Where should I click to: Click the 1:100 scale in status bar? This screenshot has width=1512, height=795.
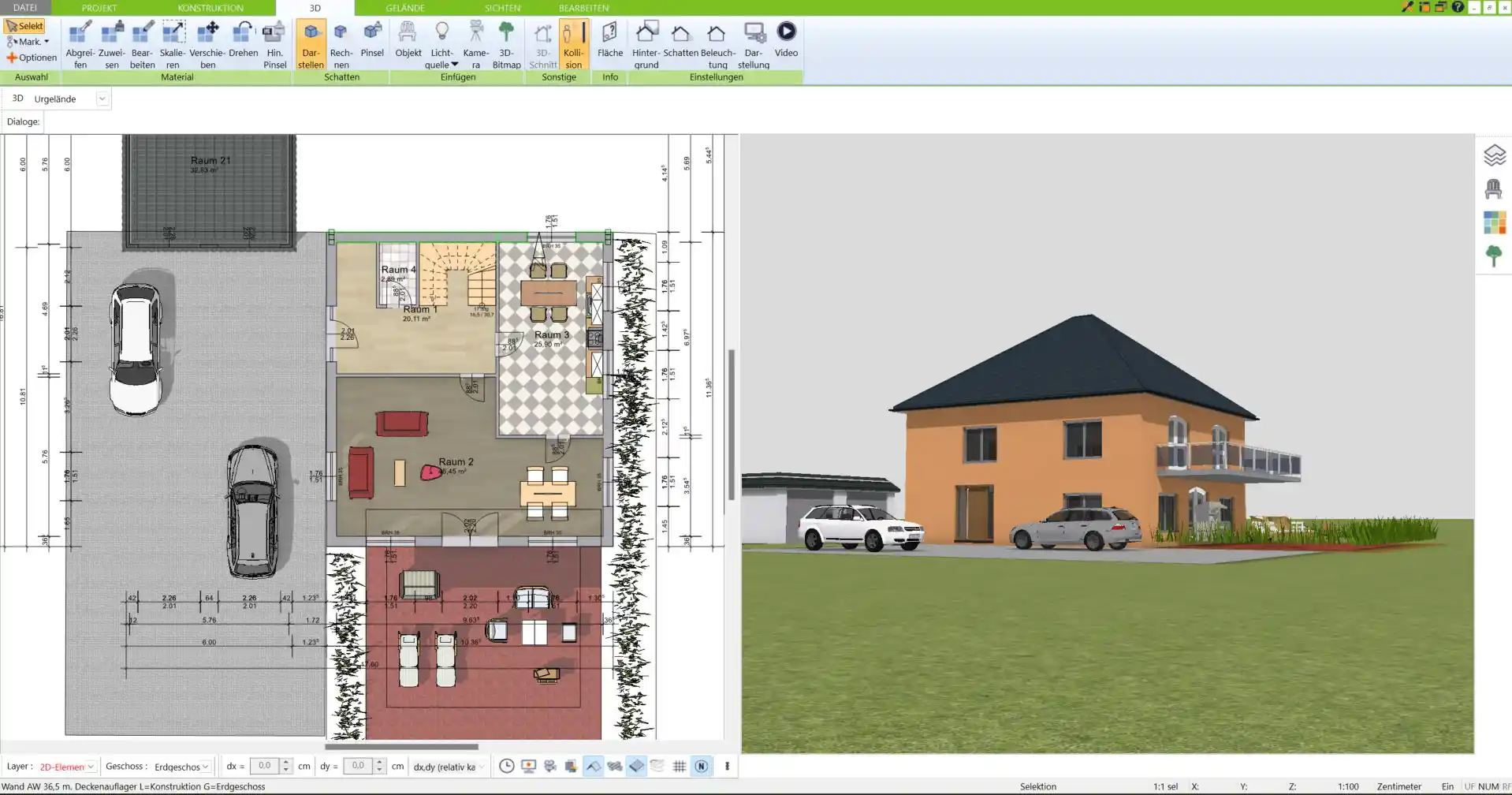tap(1348, 787)
